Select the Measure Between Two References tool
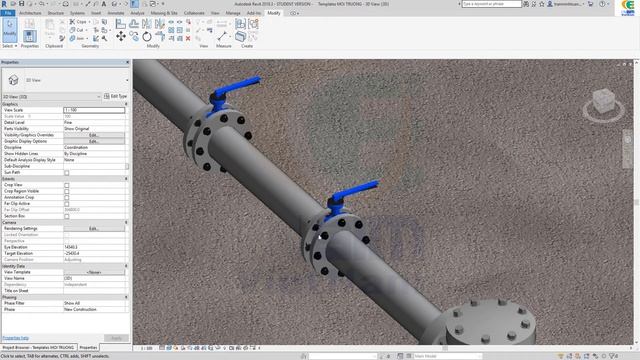 222,36
